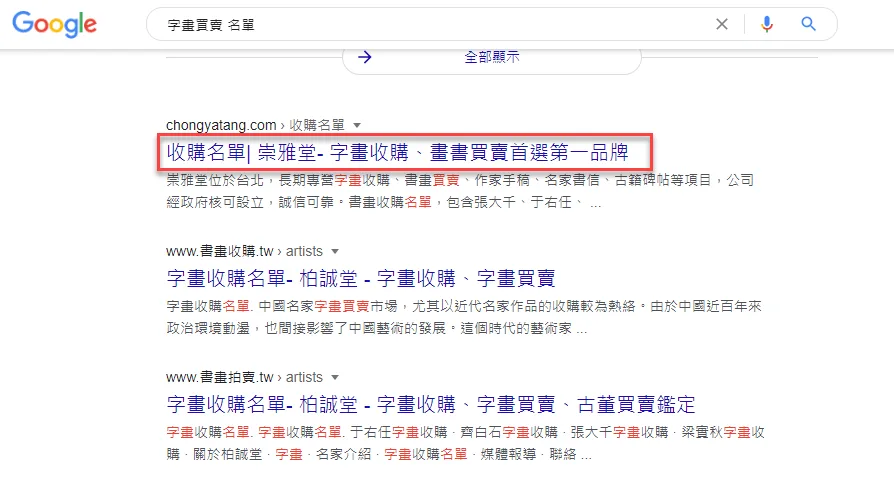894x485 pixels.
Task: Open result 字畫收購名單- 柏誠堂 - 字畫收購、字畫買賣
Action: point(361,279)
